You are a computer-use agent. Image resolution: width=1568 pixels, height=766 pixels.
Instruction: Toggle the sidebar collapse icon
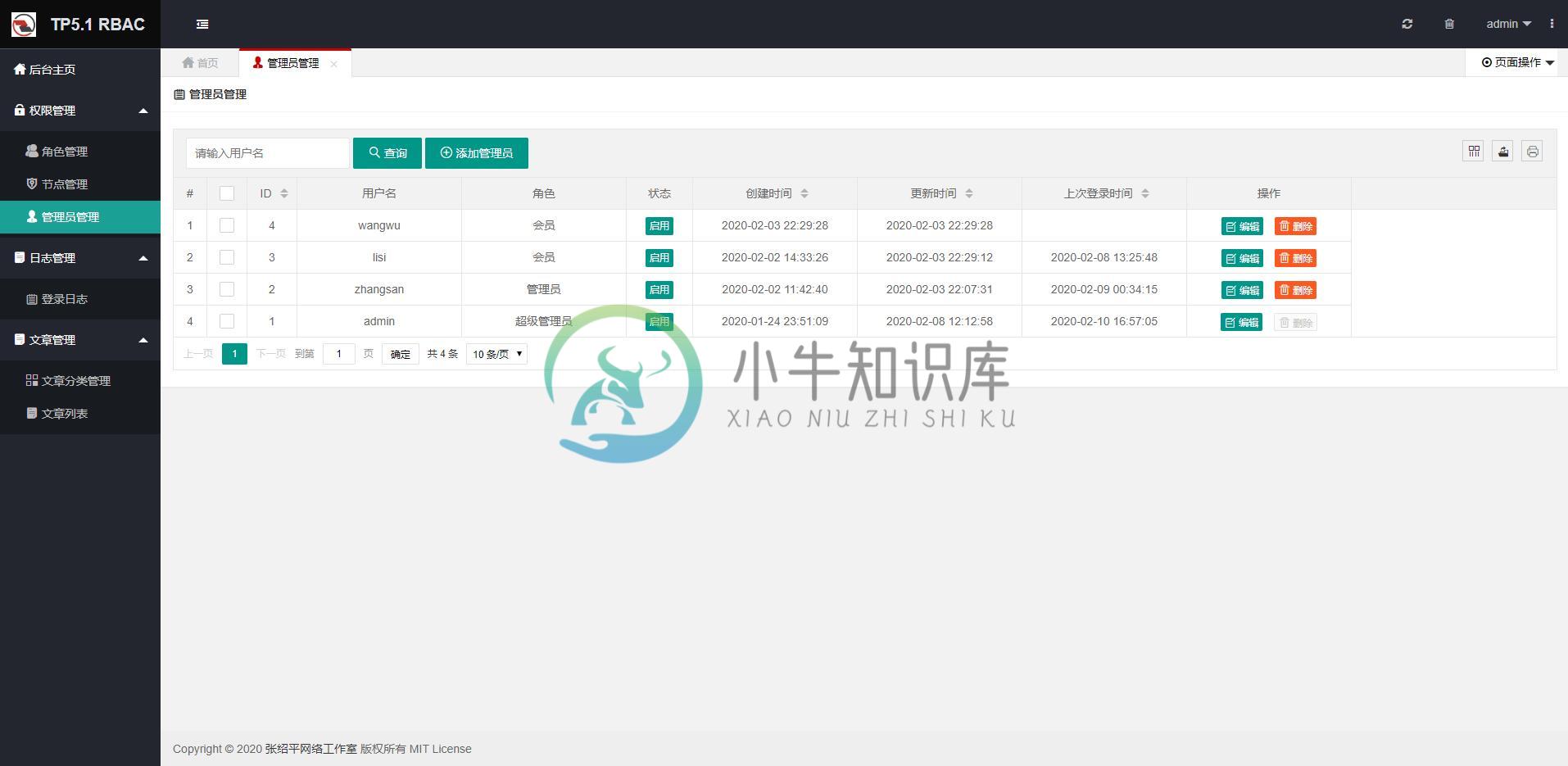202,25
